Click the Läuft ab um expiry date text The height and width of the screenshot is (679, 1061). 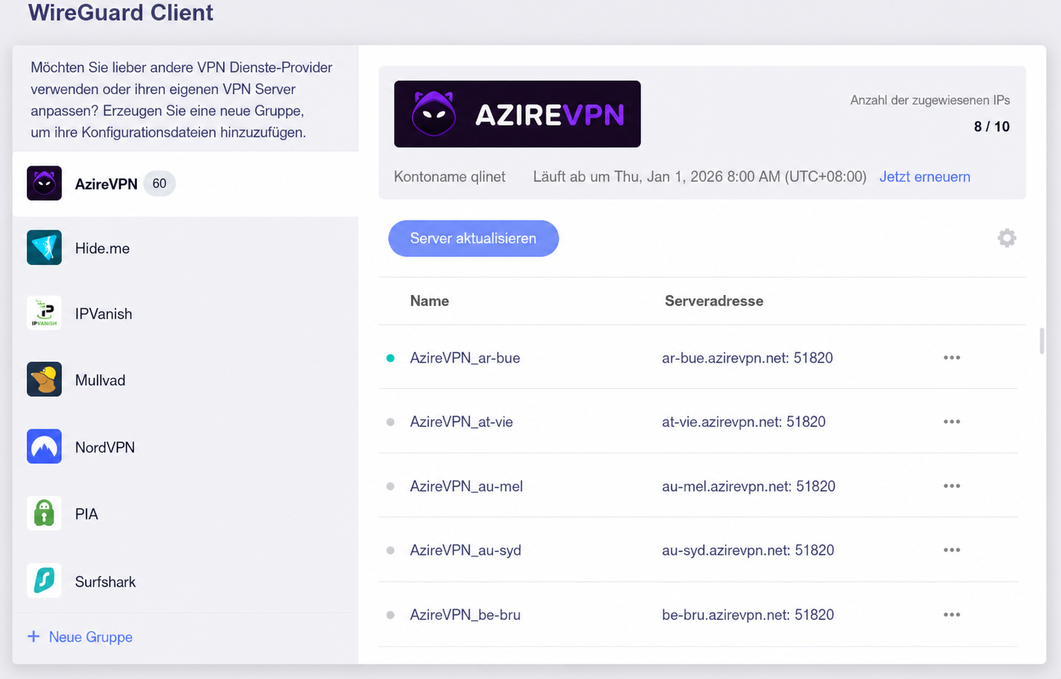click(700, 177)
